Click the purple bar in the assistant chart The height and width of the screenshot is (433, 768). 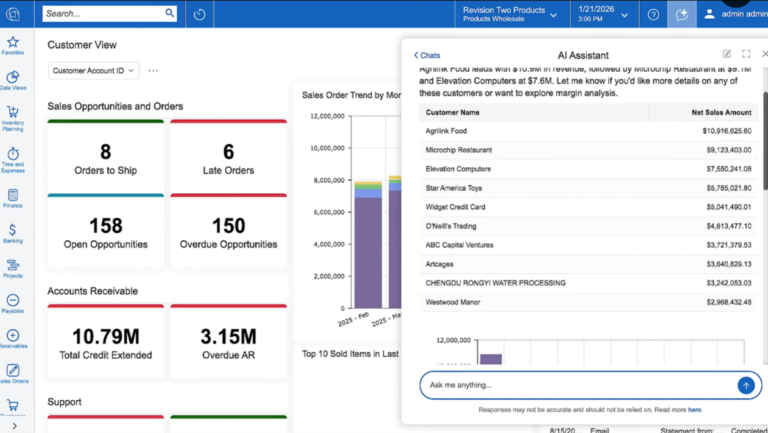tap(490, 359)
